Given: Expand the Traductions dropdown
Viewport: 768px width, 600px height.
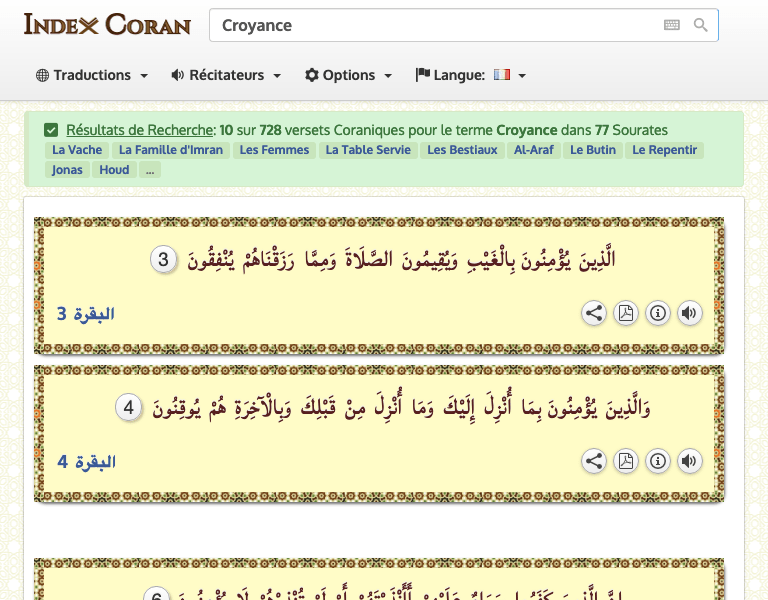Looking at the screenshot, I should [92, 75].
